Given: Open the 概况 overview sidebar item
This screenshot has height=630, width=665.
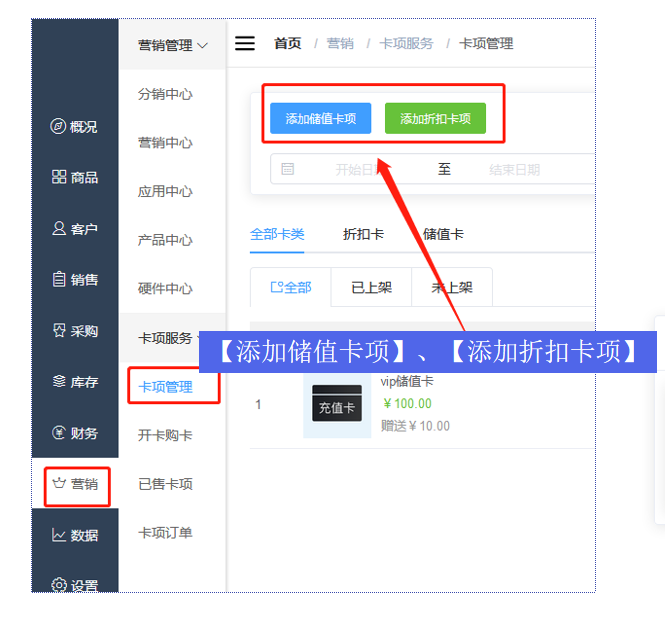Looking at the screenshot, I should tap(74, 126).
